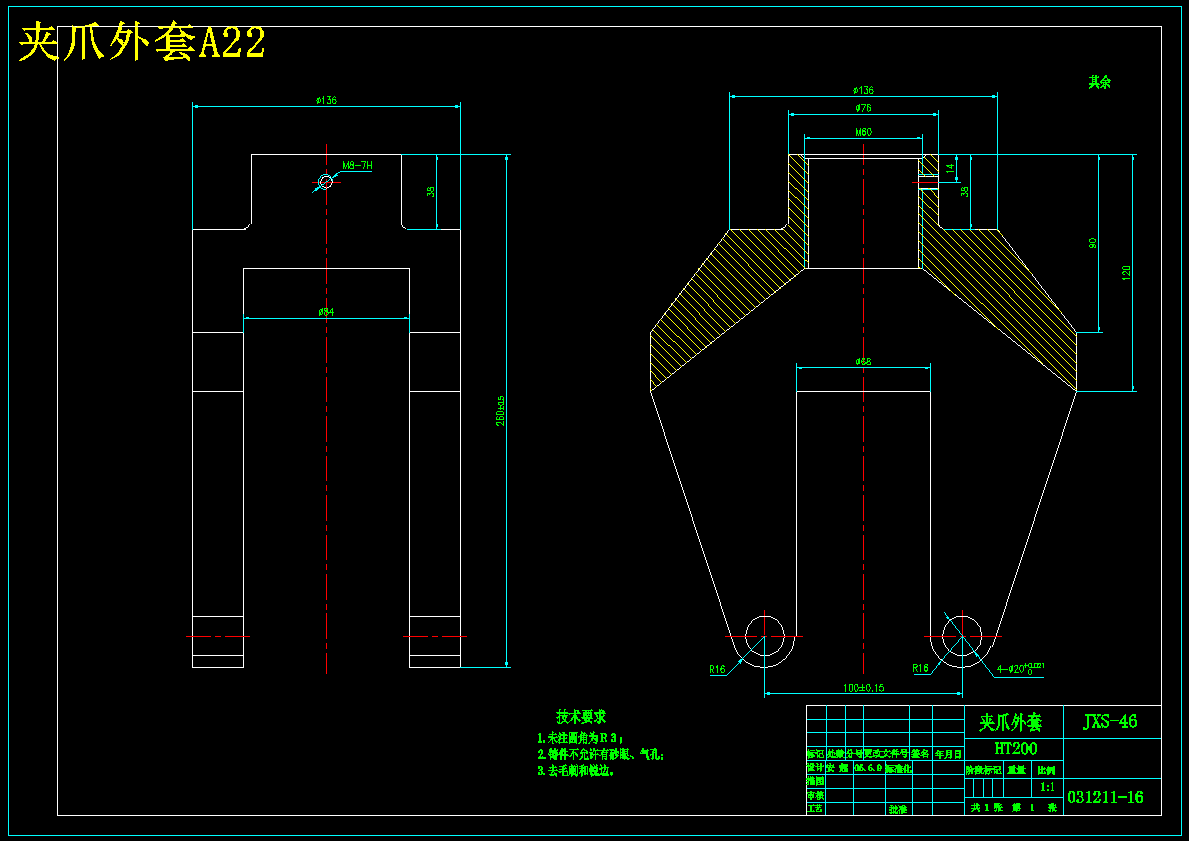This screenshot has width=1189, height=841.
Task: Select the ø68 inner width dimension
Action: click(863, 362)
